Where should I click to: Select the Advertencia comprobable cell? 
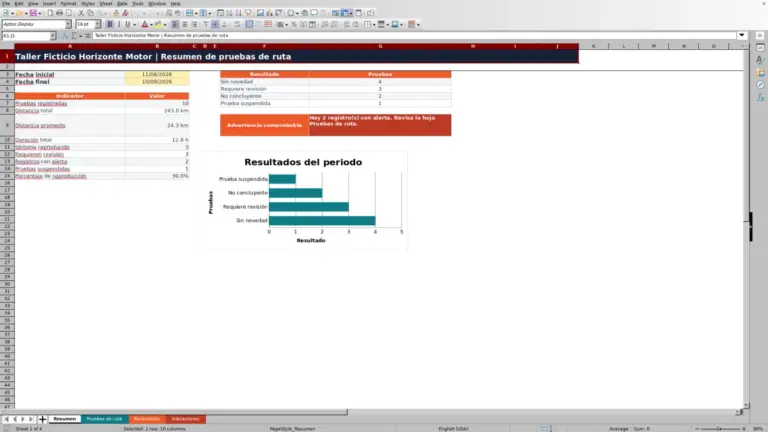(x=264, y=125)
